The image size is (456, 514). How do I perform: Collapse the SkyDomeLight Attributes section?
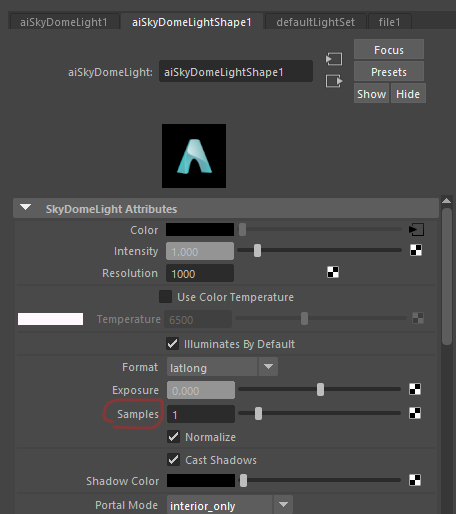click(26, 208)
